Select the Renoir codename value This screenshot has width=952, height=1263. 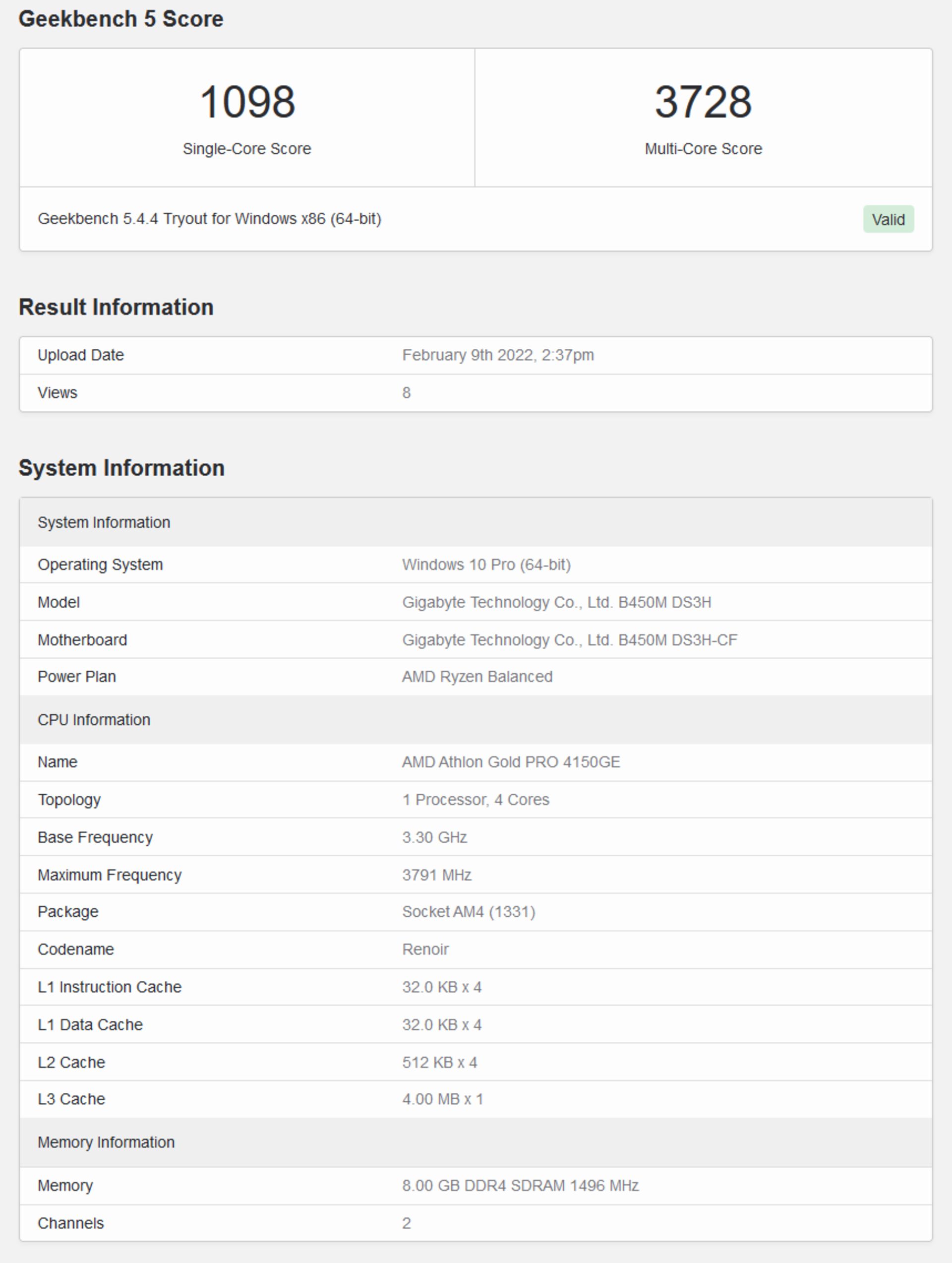[426, 949]
